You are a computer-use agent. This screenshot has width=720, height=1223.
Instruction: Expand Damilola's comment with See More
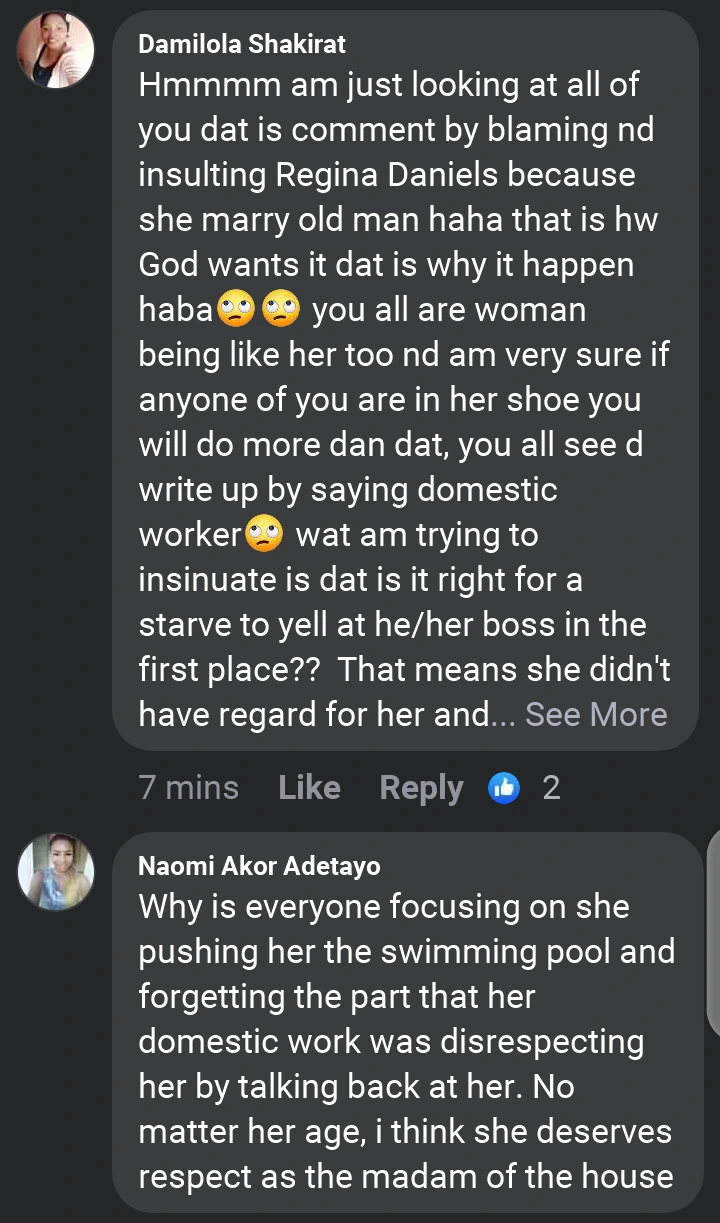point(596,714)
